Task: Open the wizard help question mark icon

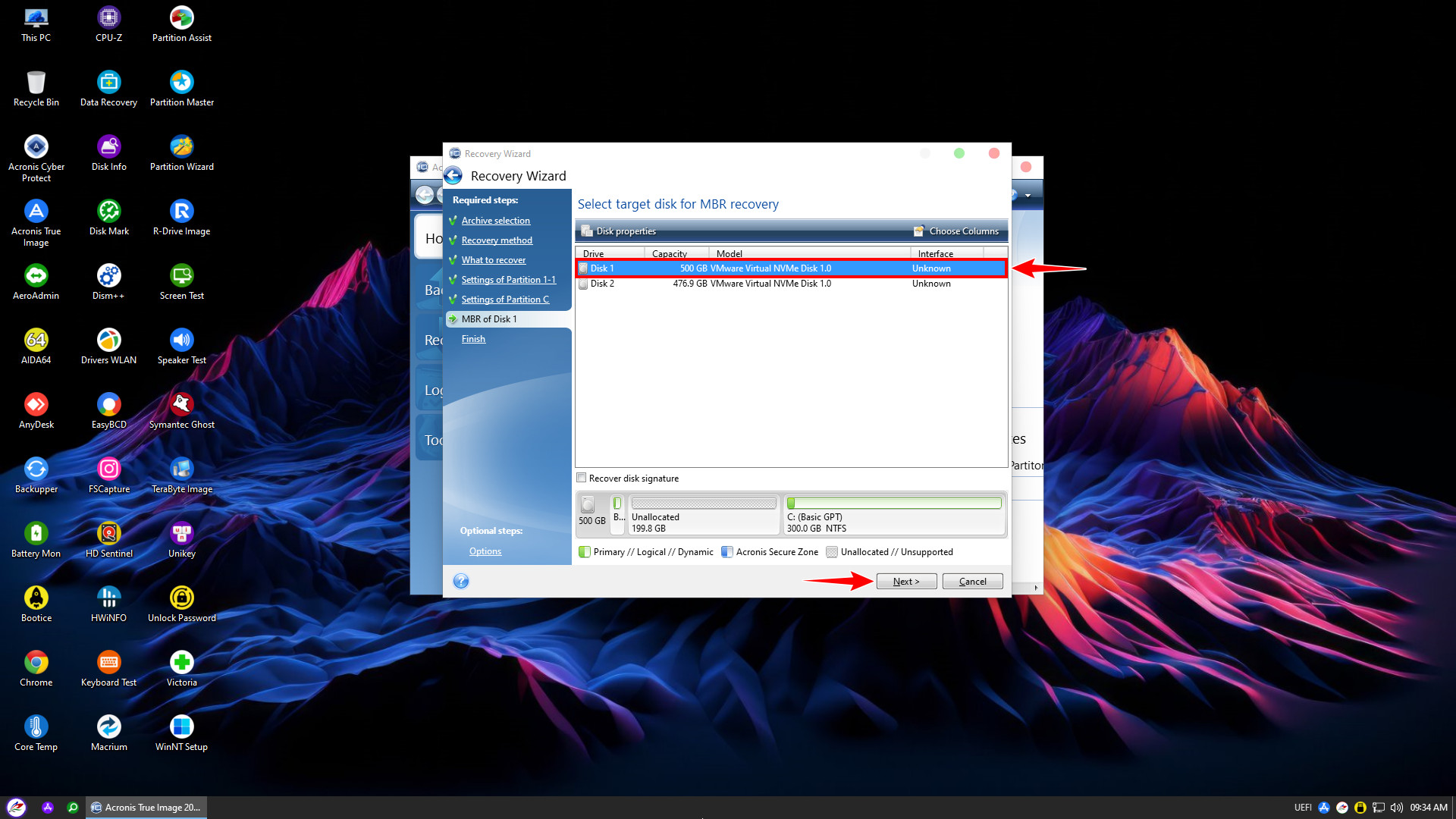Action: 461,582
